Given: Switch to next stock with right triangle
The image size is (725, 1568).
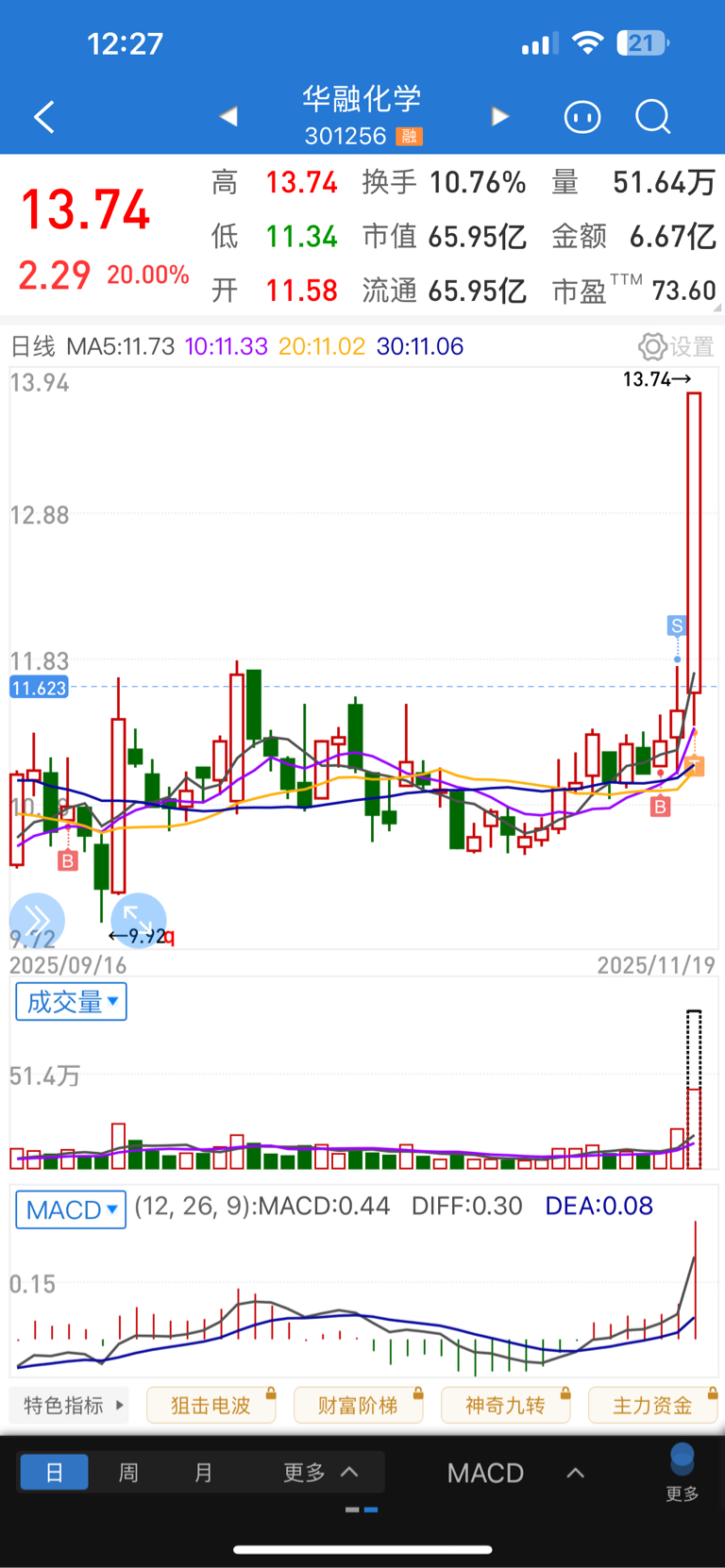Looking at the screenshot, I should tap(500, 116).
